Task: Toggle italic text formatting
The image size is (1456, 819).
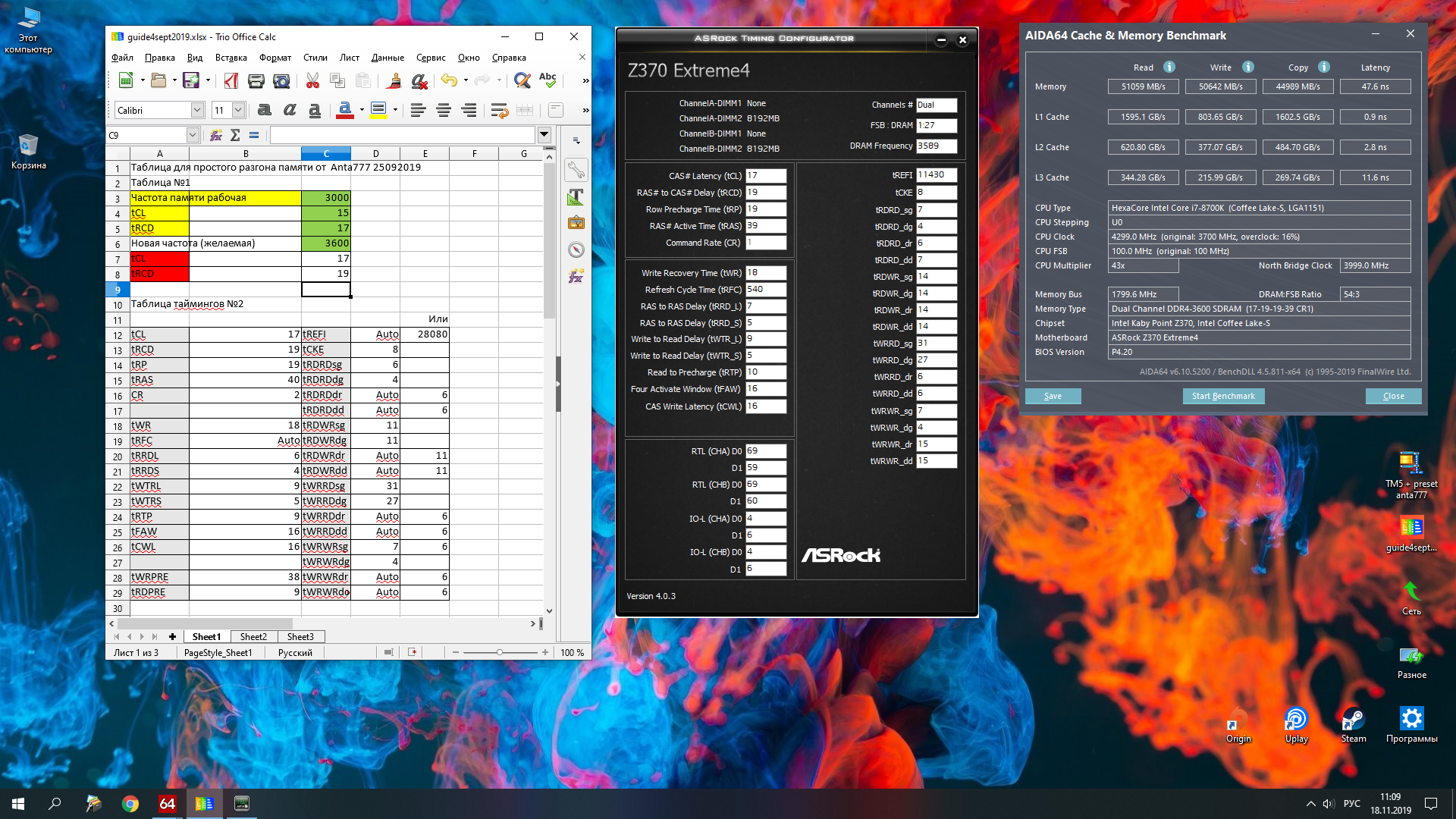Action: 290,110
